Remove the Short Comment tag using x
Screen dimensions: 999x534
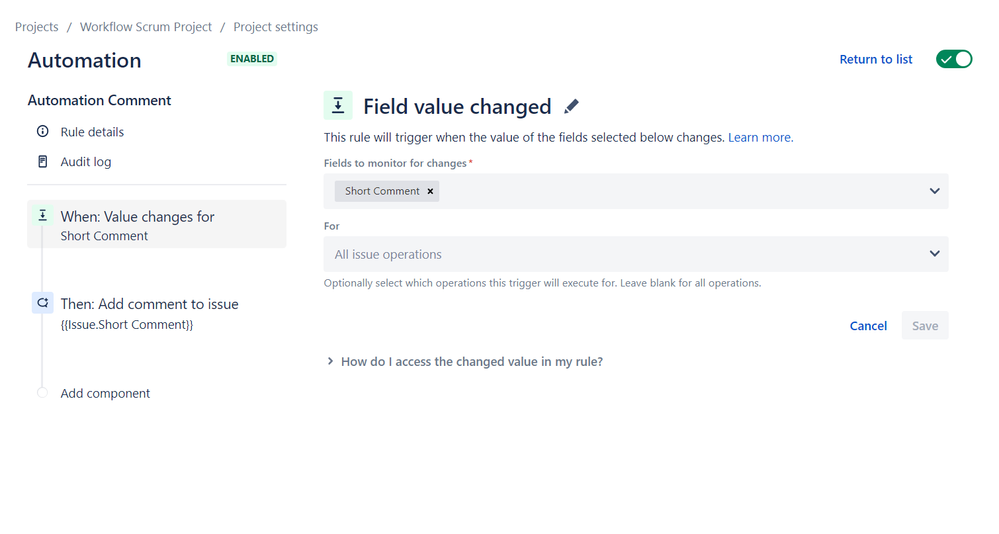430,191
